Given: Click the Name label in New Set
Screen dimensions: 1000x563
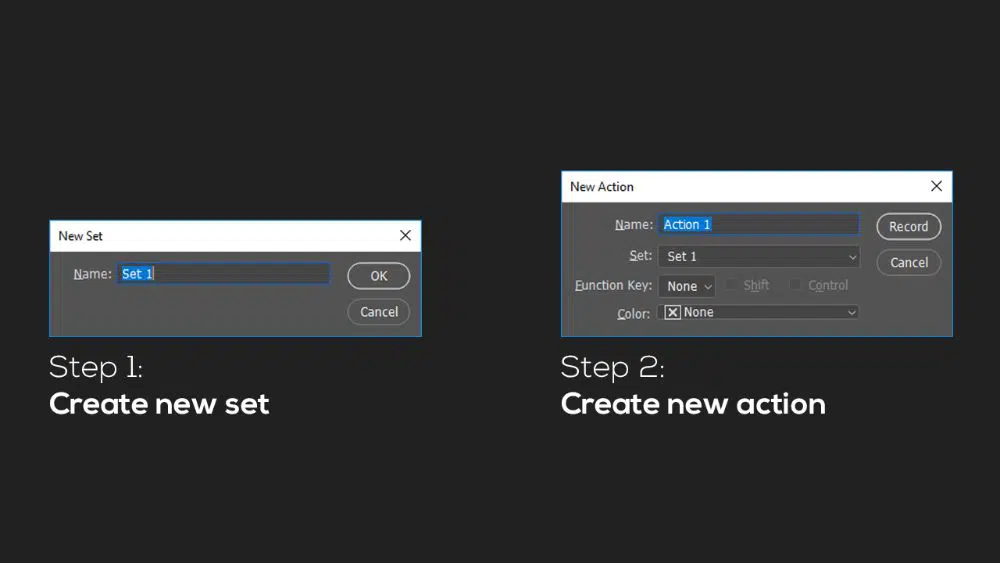Looking at the screenshot, I should point(92,274).
